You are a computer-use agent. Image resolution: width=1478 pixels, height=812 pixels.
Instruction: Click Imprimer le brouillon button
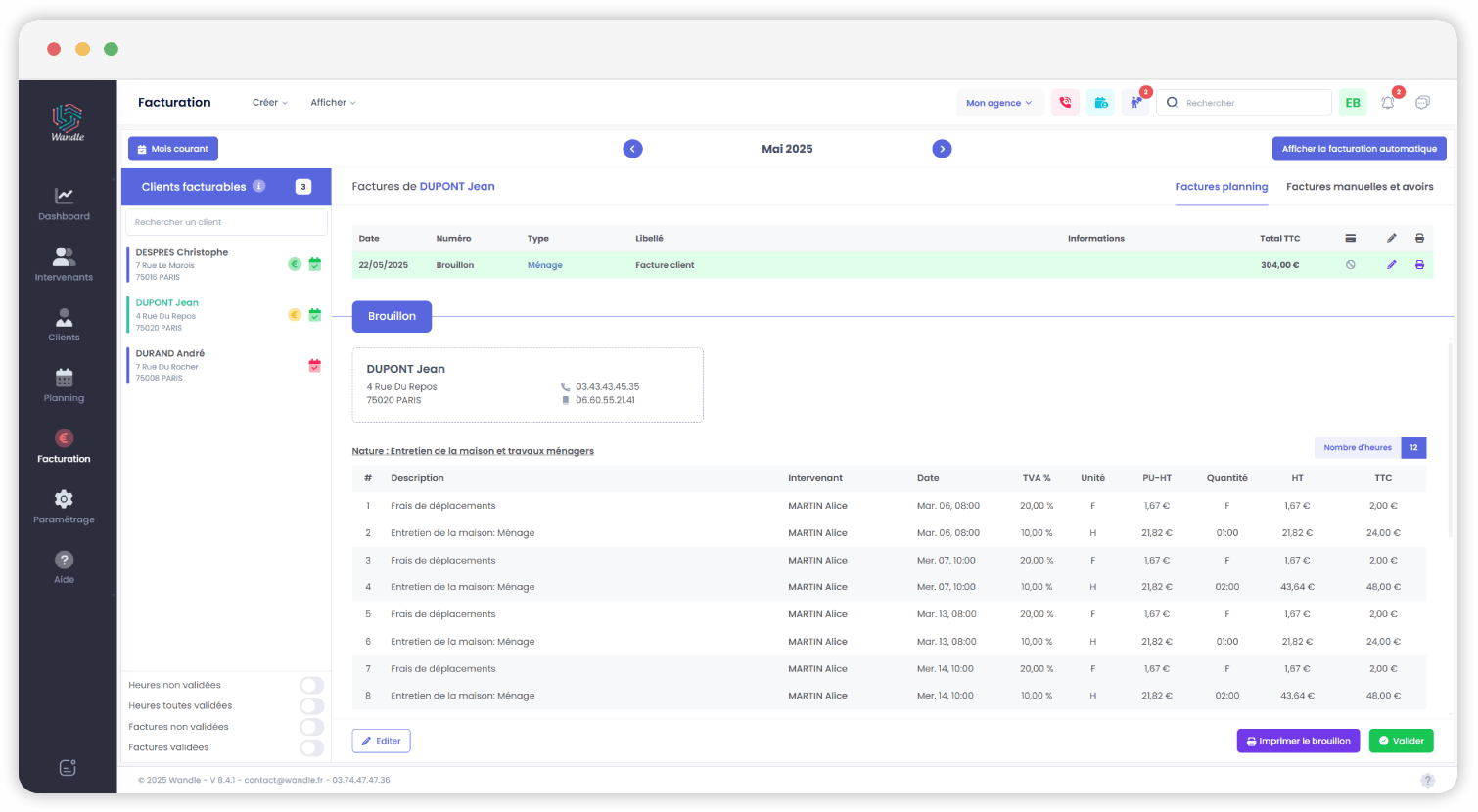tap(1298, 741)
